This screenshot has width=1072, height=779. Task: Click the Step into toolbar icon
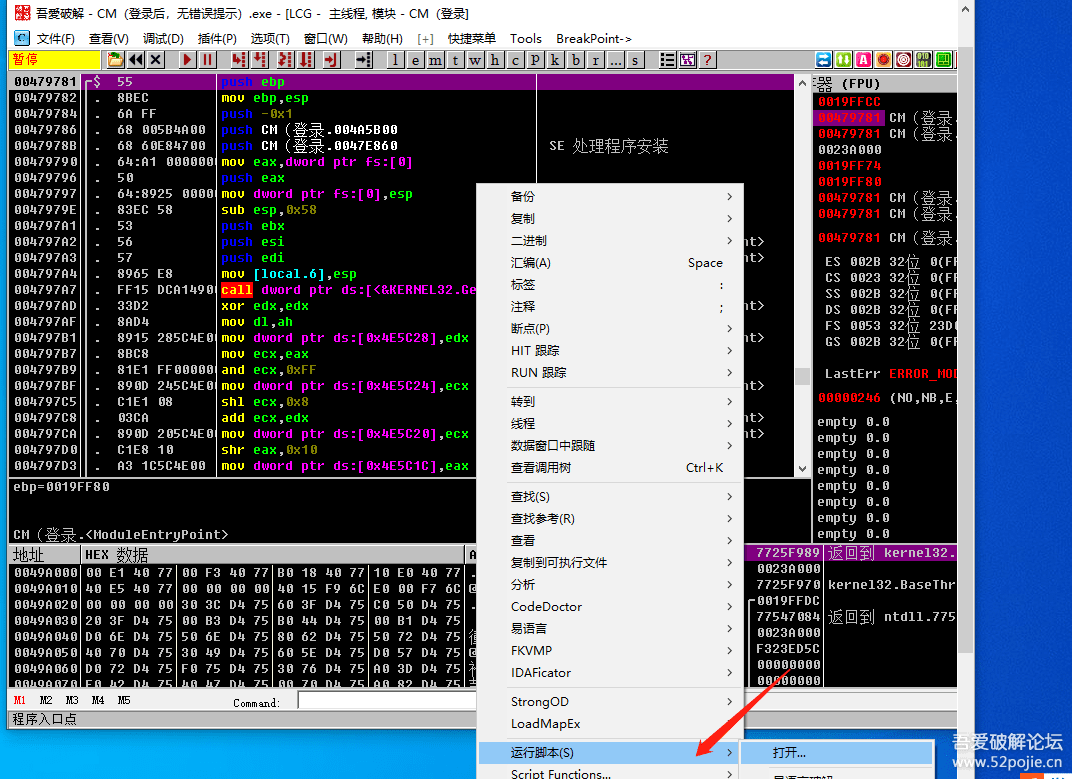pos(237,60)
